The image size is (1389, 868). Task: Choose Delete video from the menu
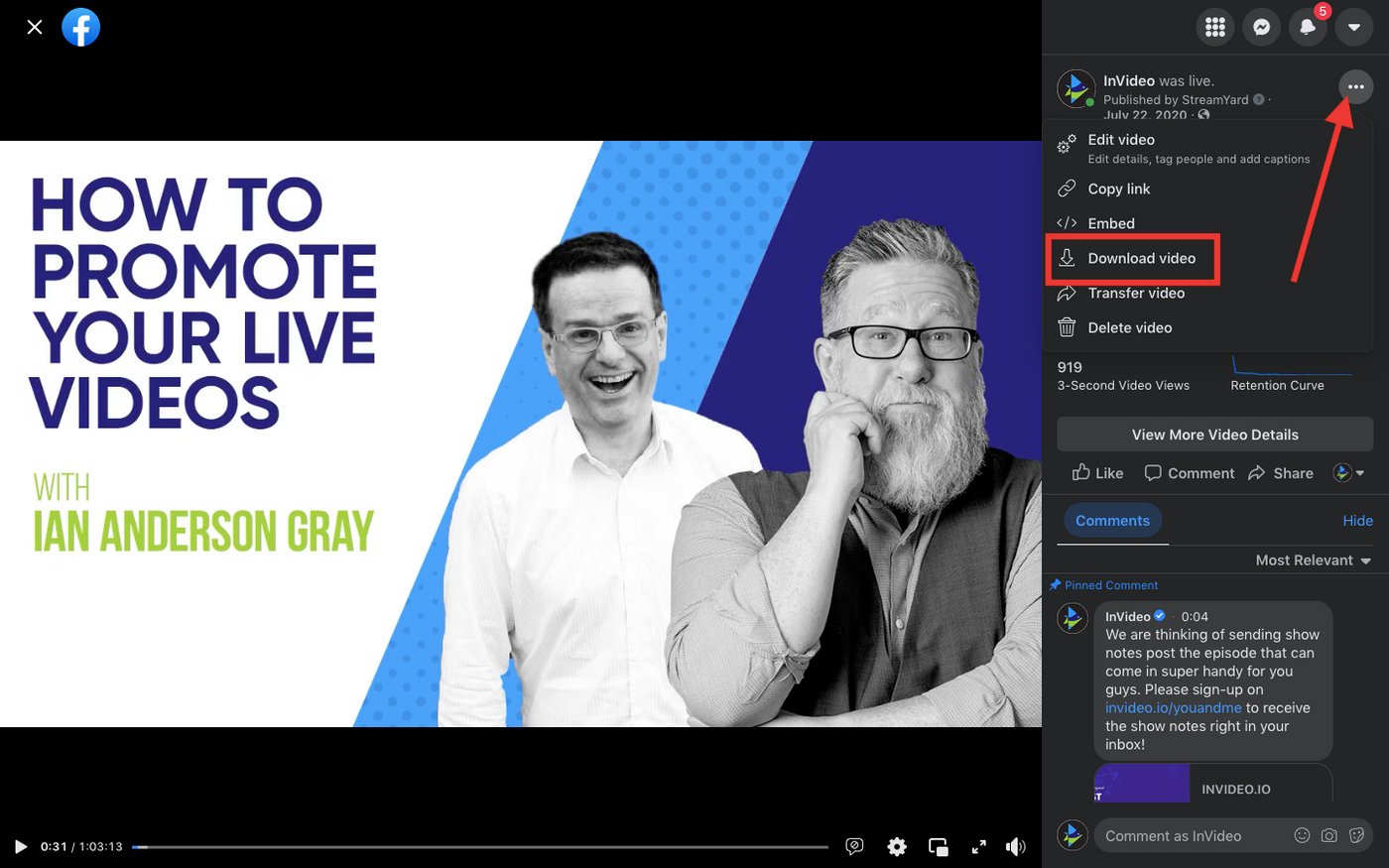click(1208, 327)
